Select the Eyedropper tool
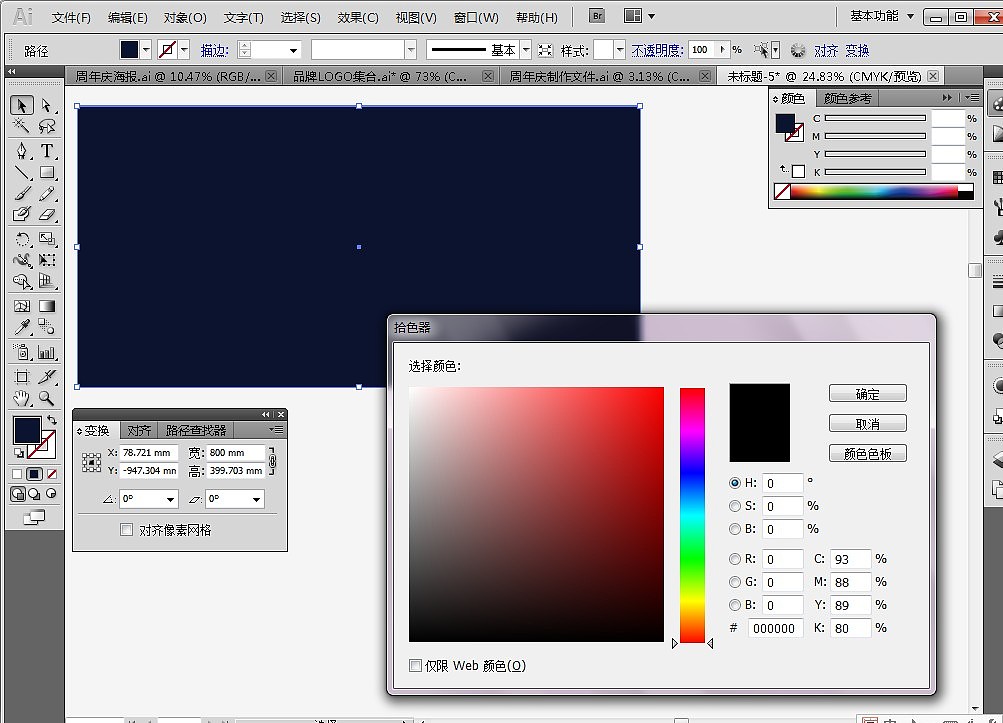 [x=22, y=327]
